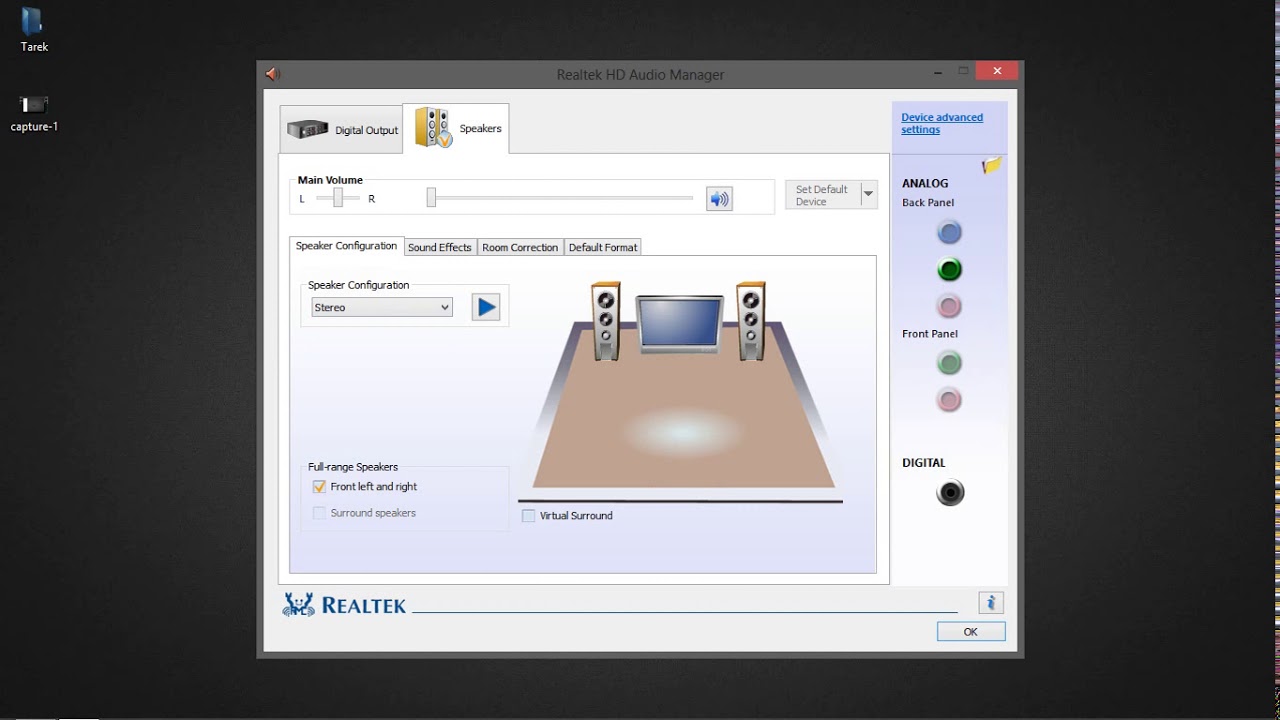Click the TV monitor in room diagram

point(680,323)
